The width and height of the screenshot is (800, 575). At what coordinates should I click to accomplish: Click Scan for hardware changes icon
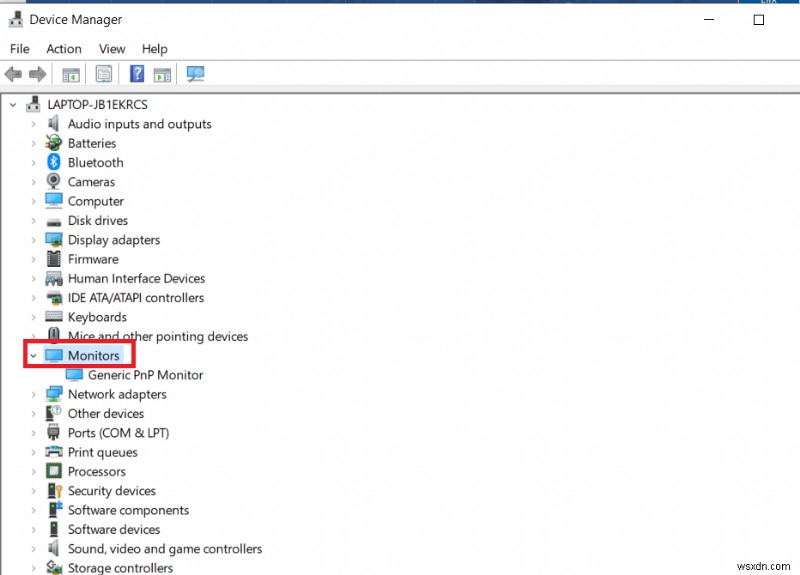tap(195, 74)
